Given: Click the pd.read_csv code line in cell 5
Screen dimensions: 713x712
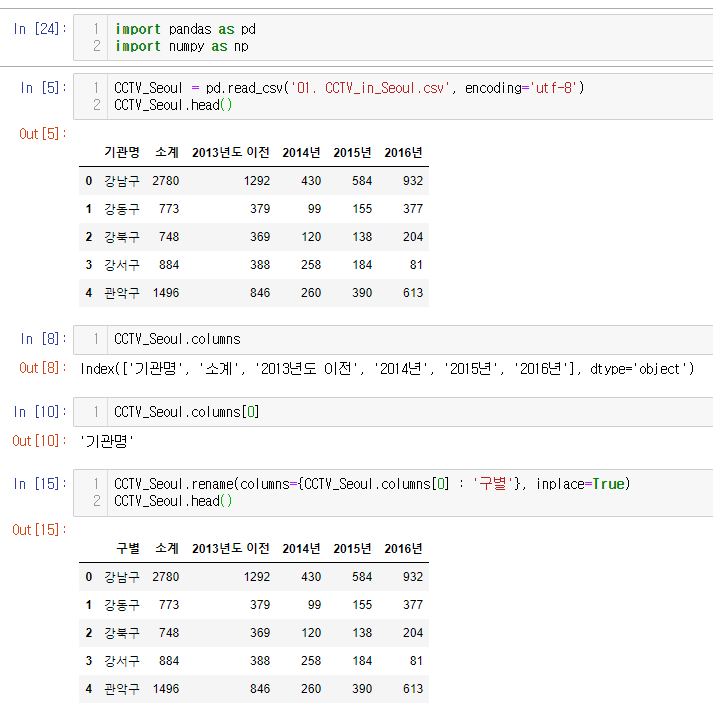Looking at the screenshot, I should click(348, 88).
